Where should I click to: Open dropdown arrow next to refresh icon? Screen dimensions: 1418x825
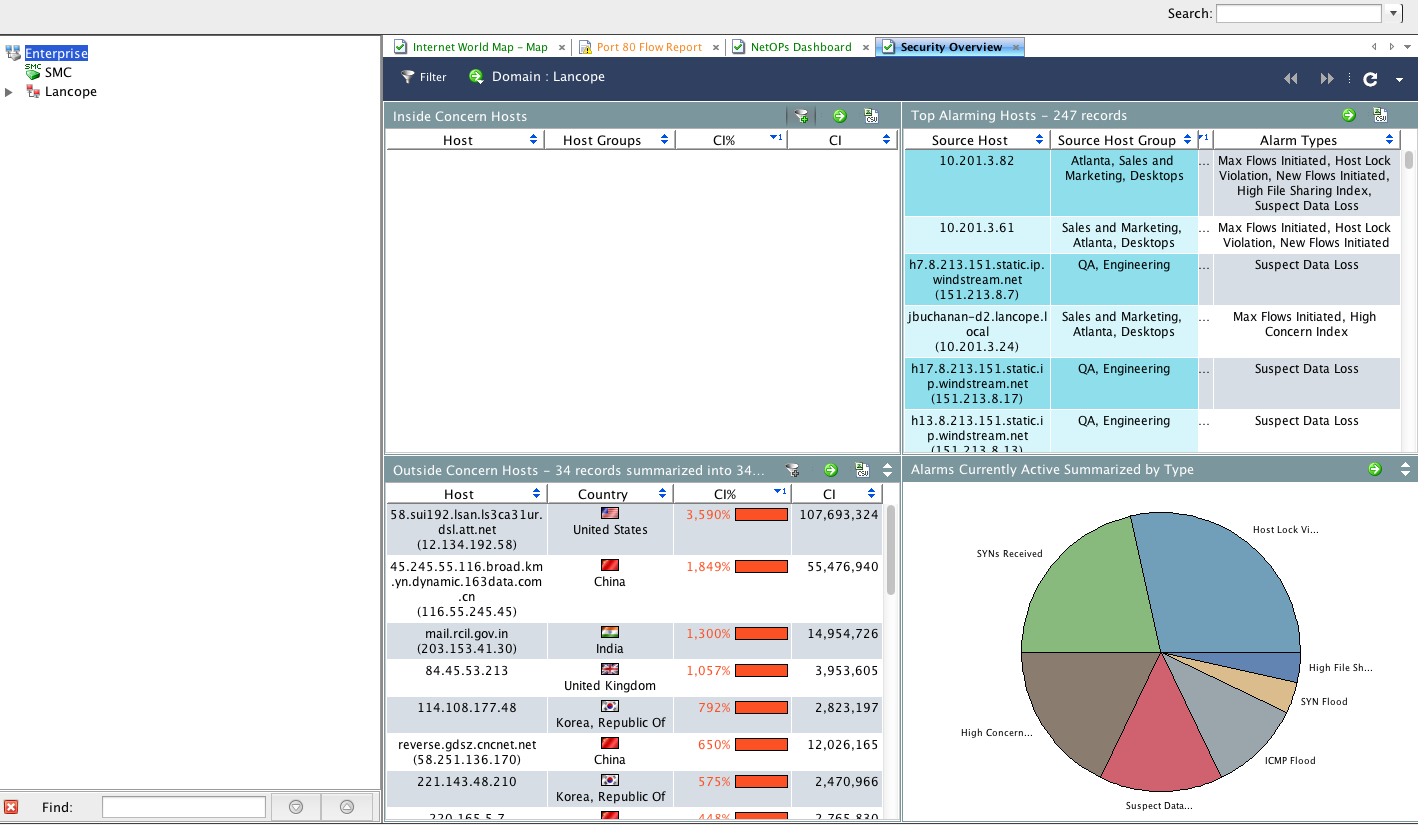[1399, 80]
